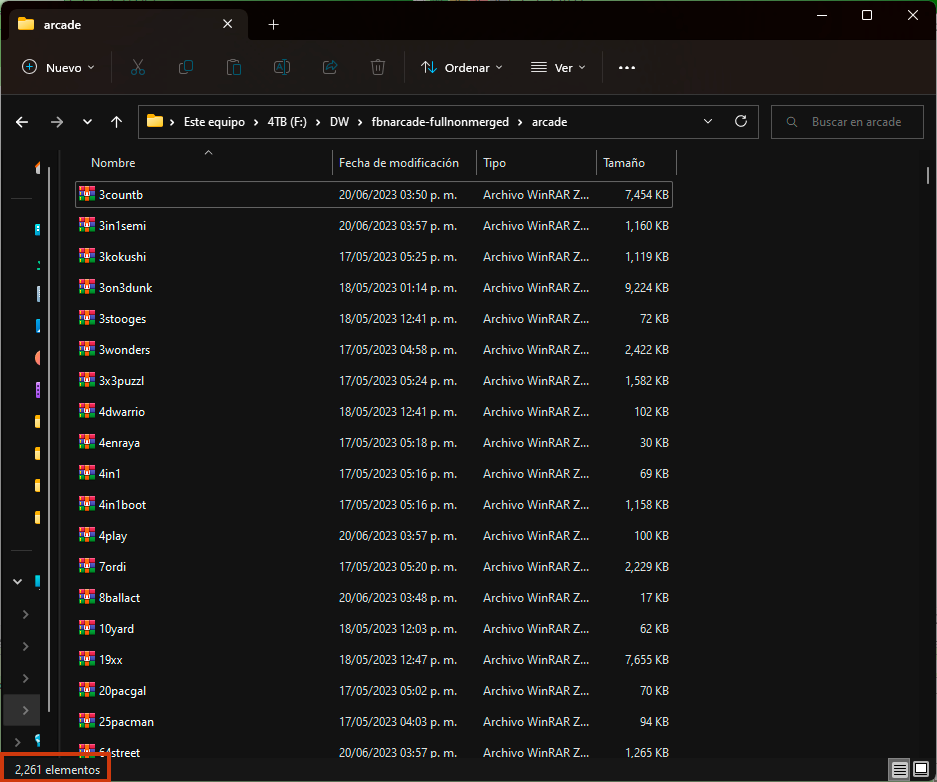The image size is (937, 782).
Task: Click the arcade tab folder icon
Action: pyautogui.click(x=26, y=24)
